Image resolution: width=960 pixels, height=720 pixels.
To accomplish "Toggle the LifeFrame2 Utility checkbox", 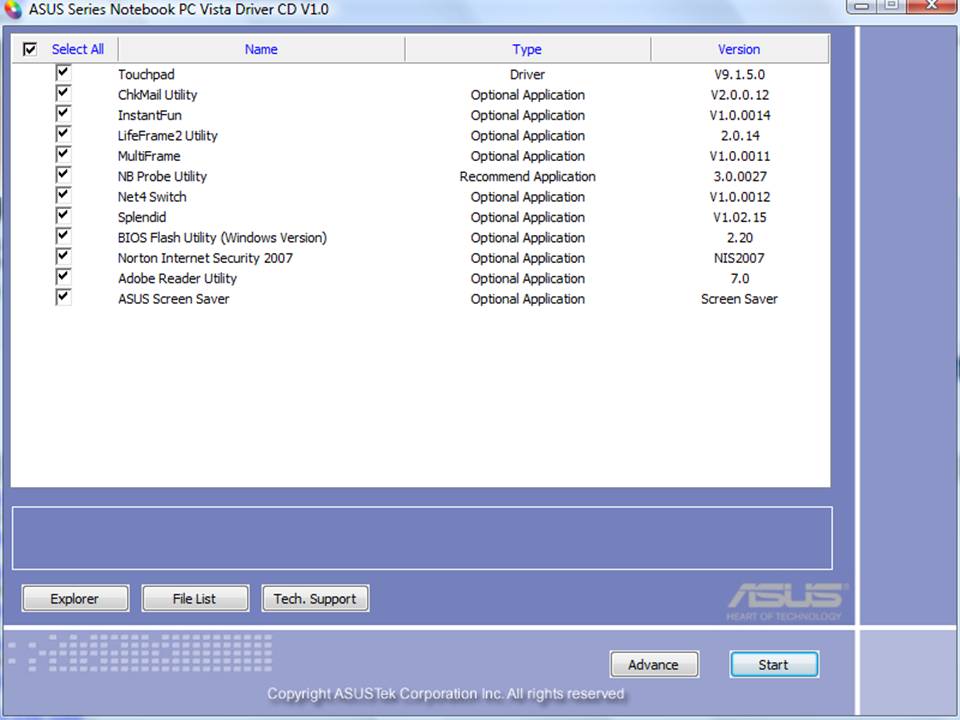I will coord(63,134).
